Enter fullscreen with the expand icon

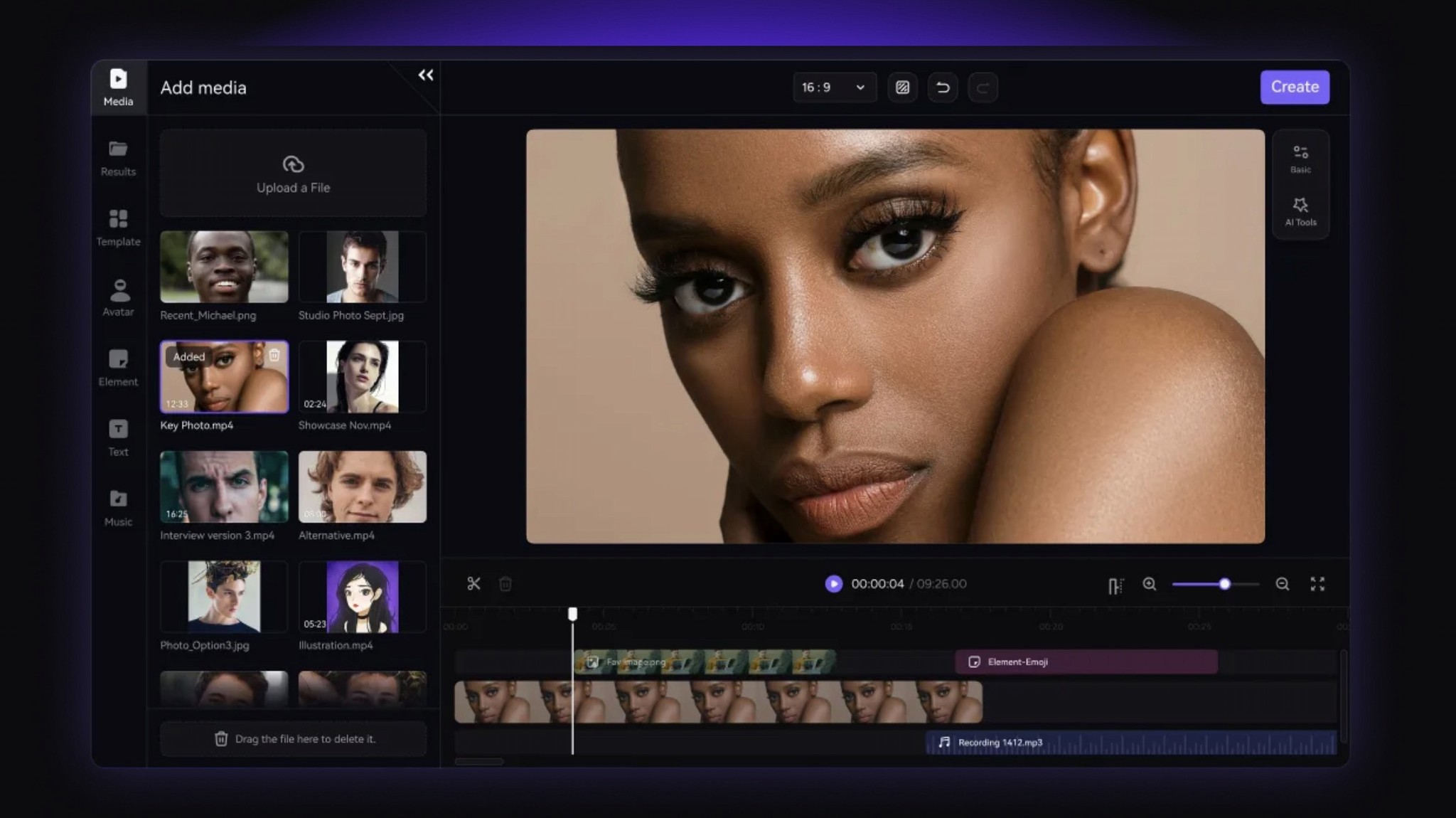(x=1317, y=584)
